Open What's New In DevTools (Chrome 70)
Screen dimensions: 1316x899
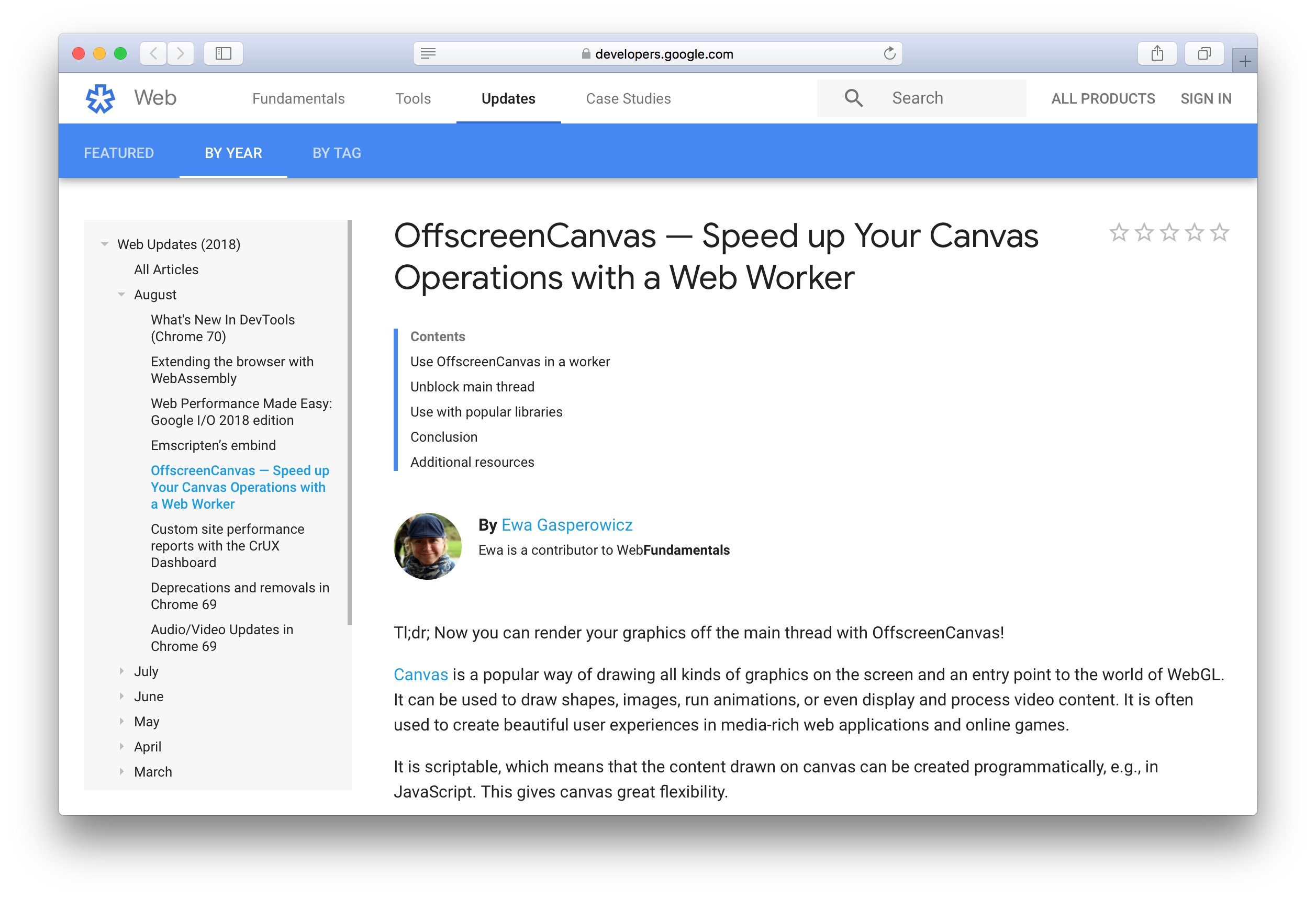click(222, 328)
